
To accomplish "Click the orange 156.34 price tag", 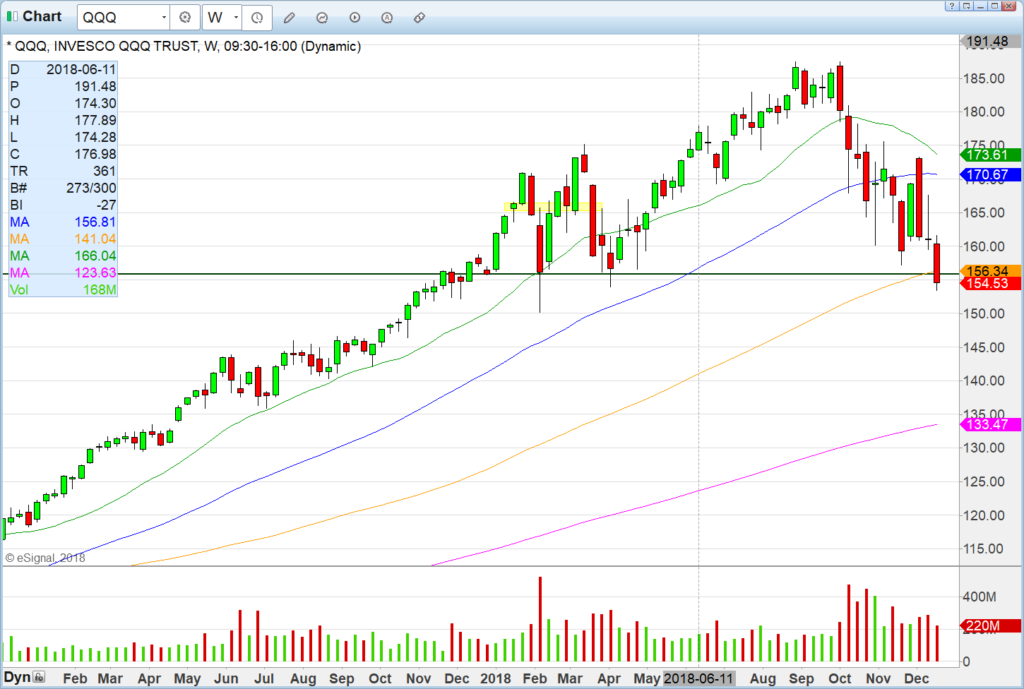I will [x=990, y=270].
